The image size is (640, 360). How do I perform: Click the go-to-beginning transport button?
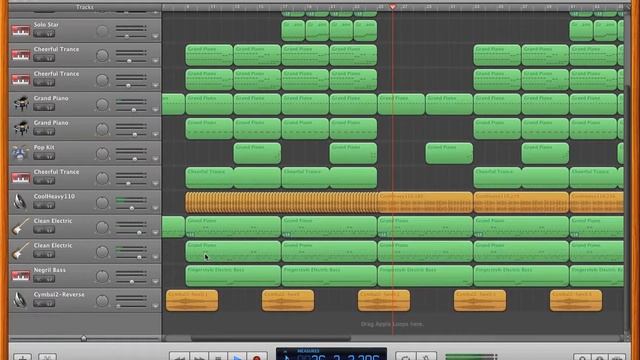(218, 357)
